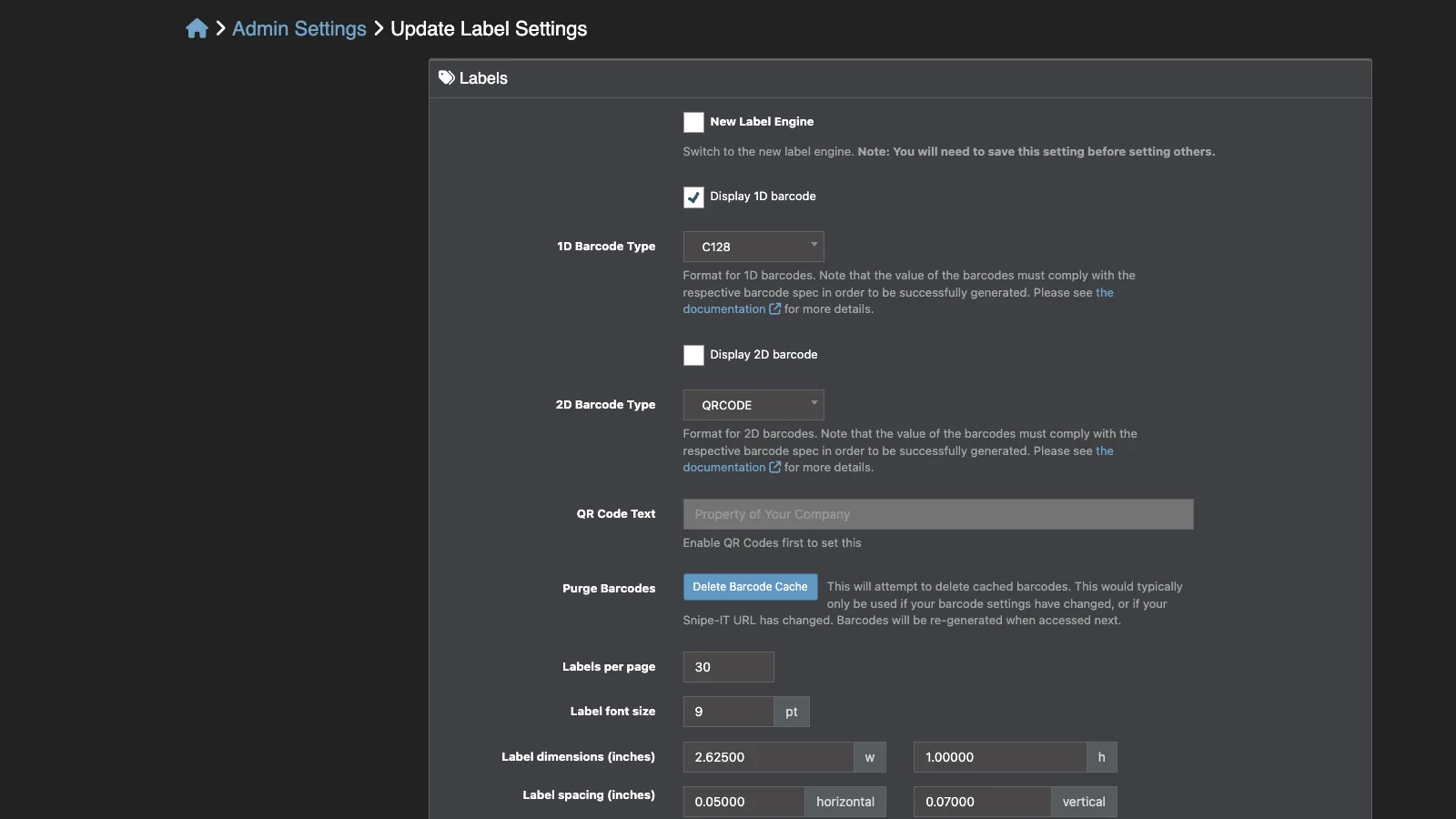The image size is (1456, 819).
Task: Click the 'horizontal' spacing addon label
Action: 845,802
